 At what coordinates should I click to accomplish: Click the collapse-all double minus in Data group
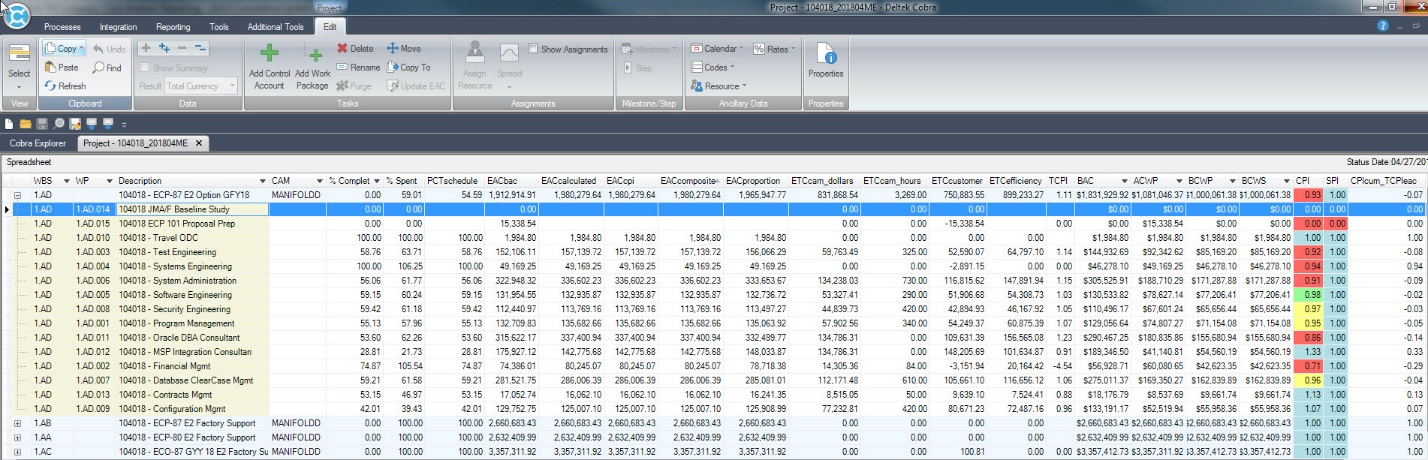coord(201,48)
